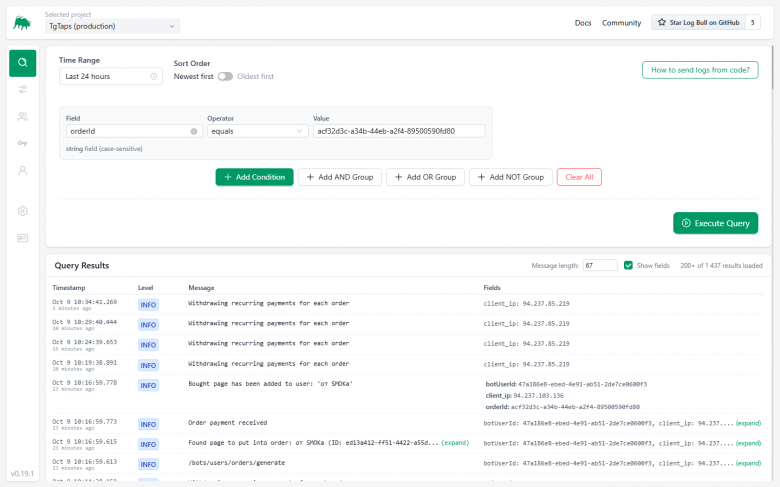Viewport: 780px width, 487px height.
Task: Open the gear settings sidebar icon
Action: point(23,211)
